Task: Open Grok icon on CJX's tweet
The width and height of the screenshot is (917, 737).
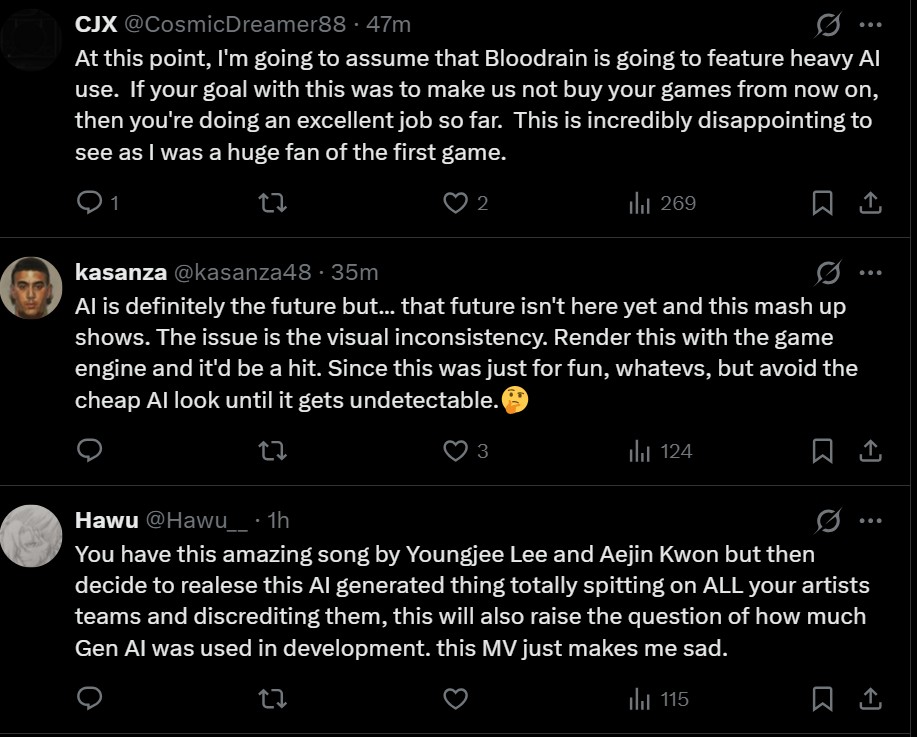Action: pyautogui.click(x=829, y=25)
